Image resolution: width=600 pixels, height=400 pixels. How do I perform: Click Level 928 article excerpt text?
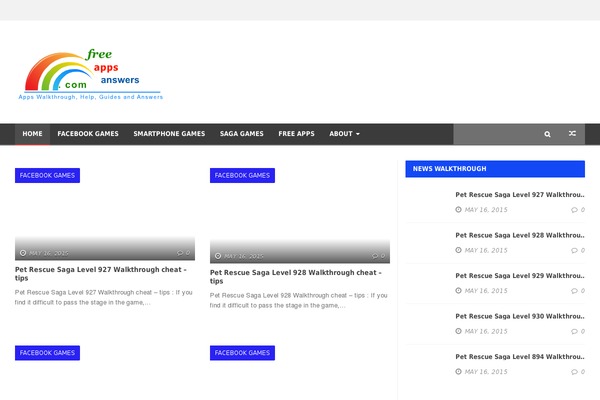click(298, 300)
